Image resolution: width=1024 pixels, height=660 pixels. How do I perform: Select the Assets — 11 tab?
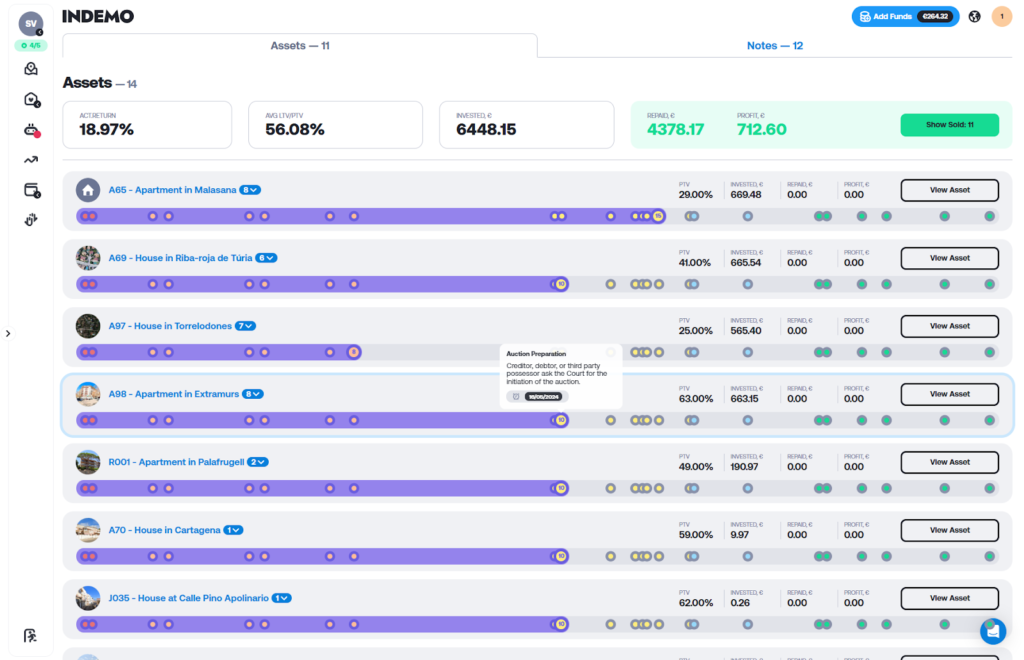coord(300,46)
